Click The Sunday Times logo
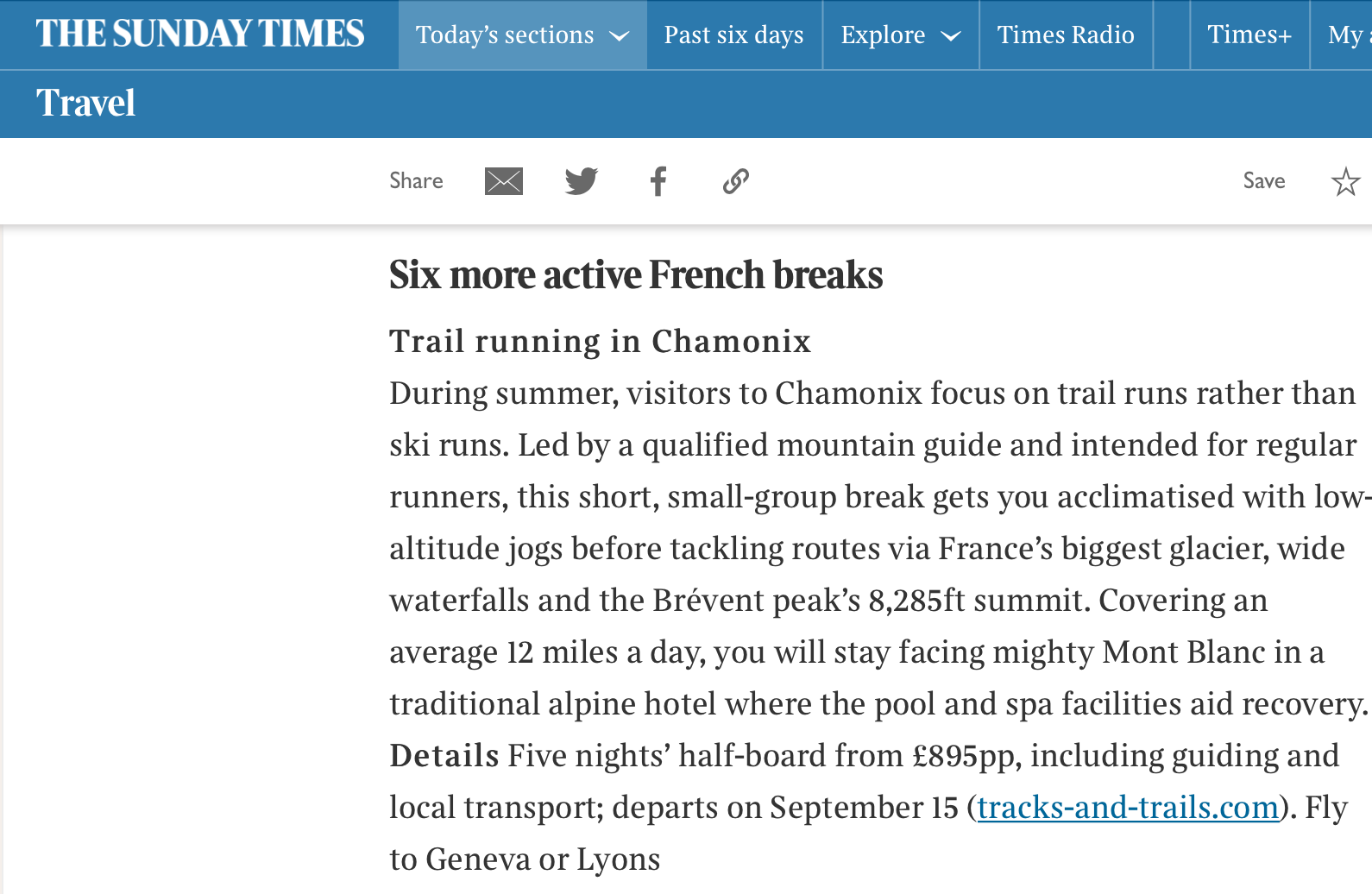 [200, 35]
